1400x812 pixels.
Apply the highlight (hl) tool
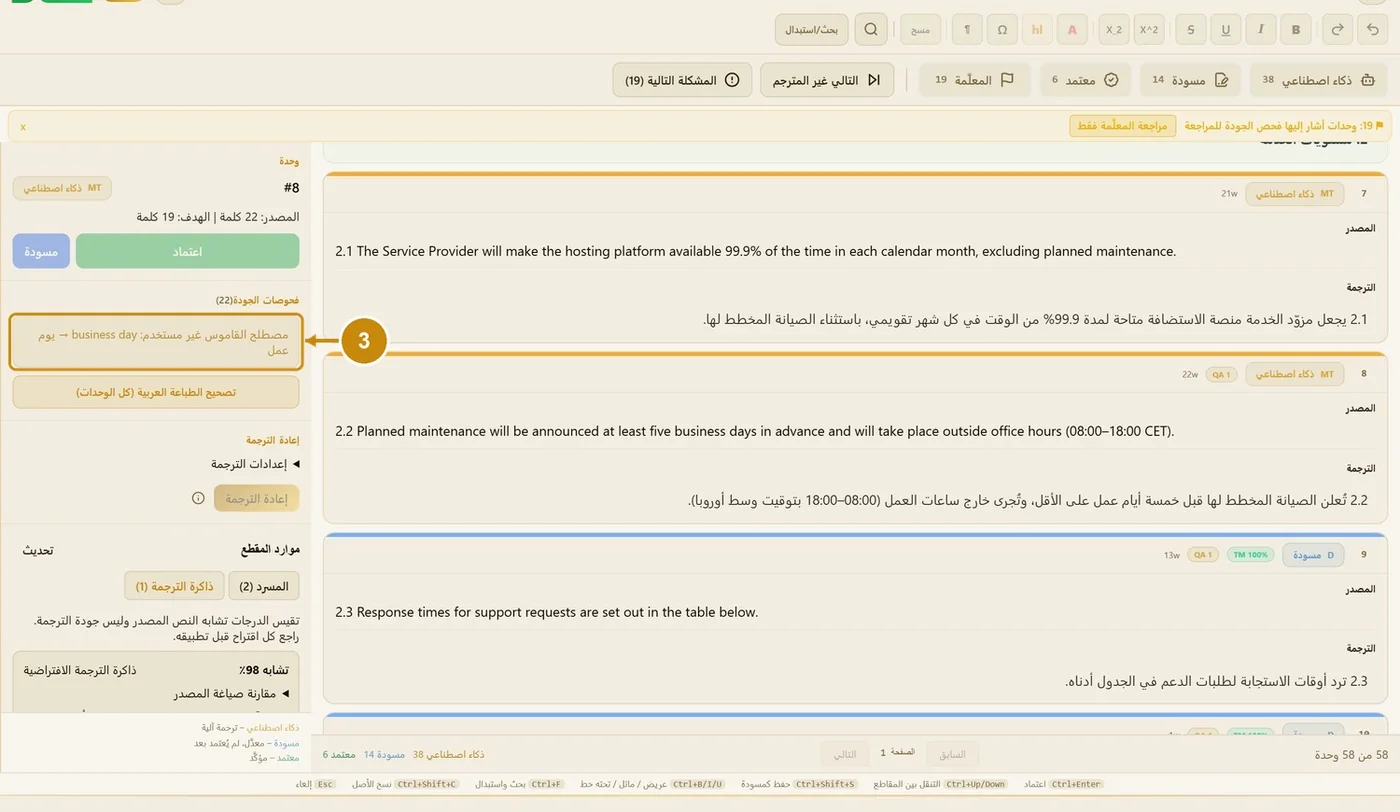pos(1037,30)
